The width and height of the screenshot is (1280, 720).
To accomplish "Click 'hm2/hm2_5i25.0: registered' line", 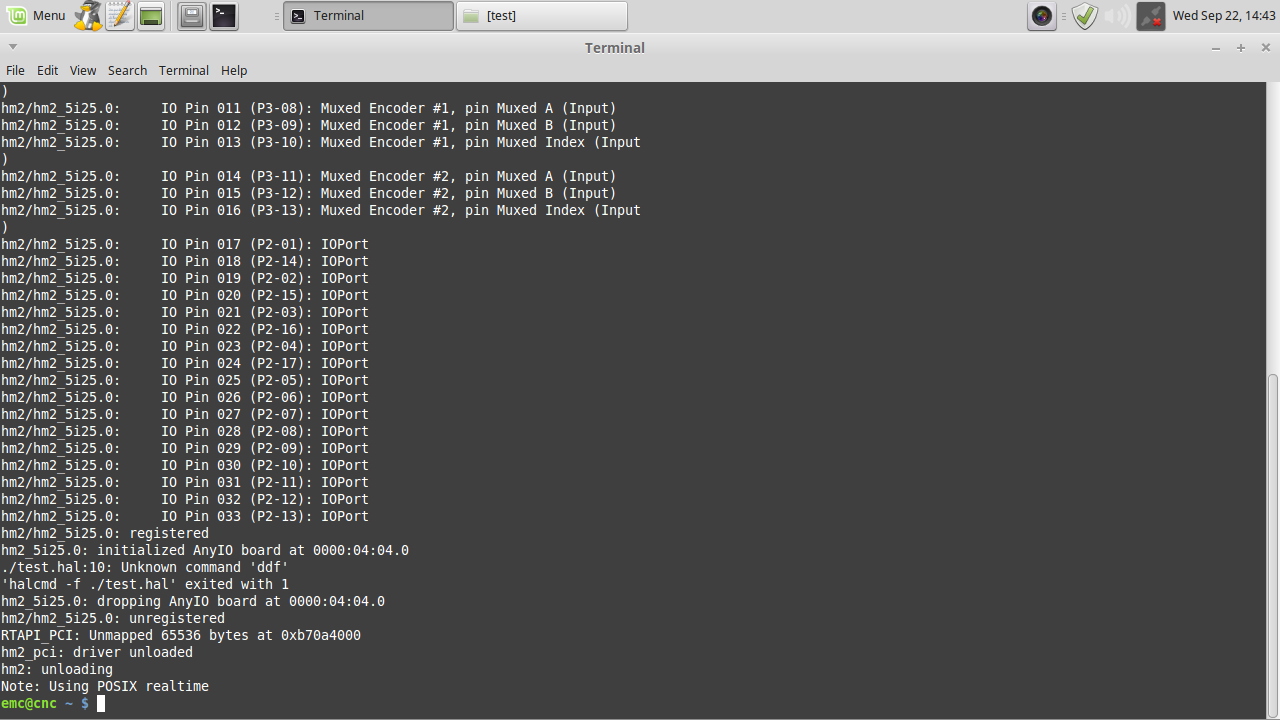I will click(105, 533).
